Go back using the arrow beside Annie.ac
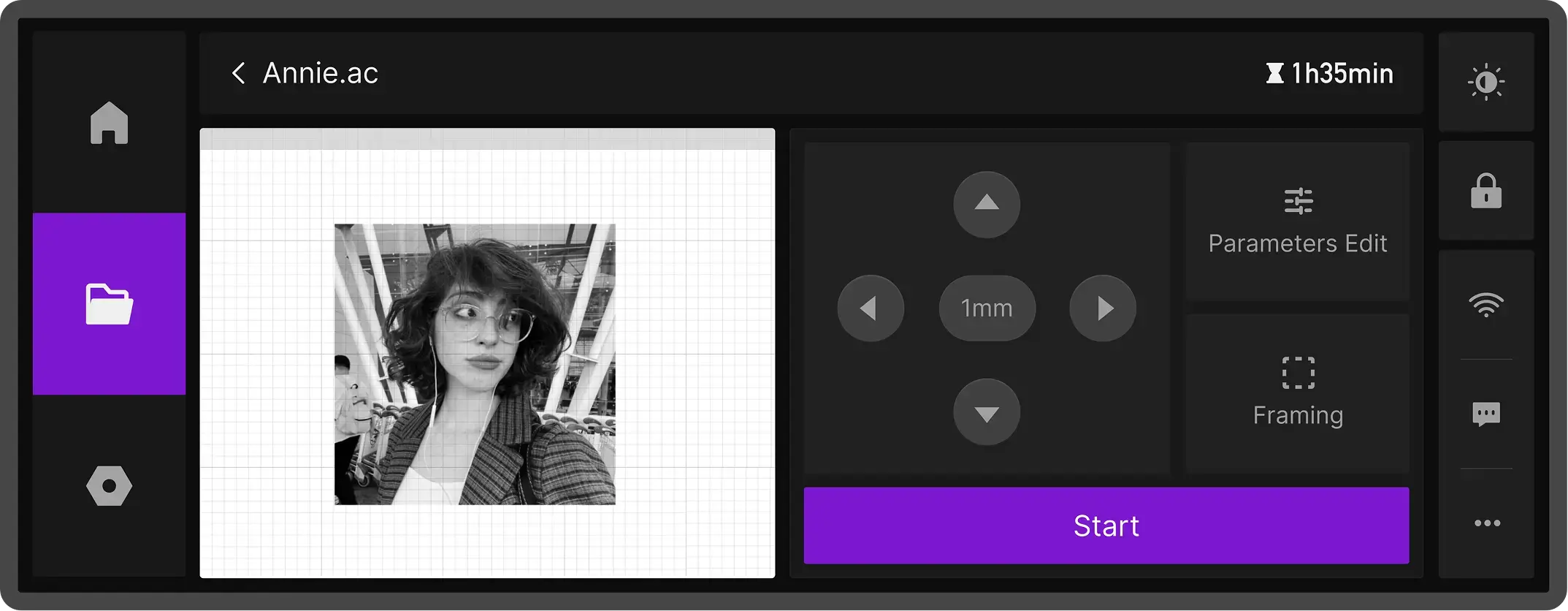The image size is (1568, 611). click(238, 73)
